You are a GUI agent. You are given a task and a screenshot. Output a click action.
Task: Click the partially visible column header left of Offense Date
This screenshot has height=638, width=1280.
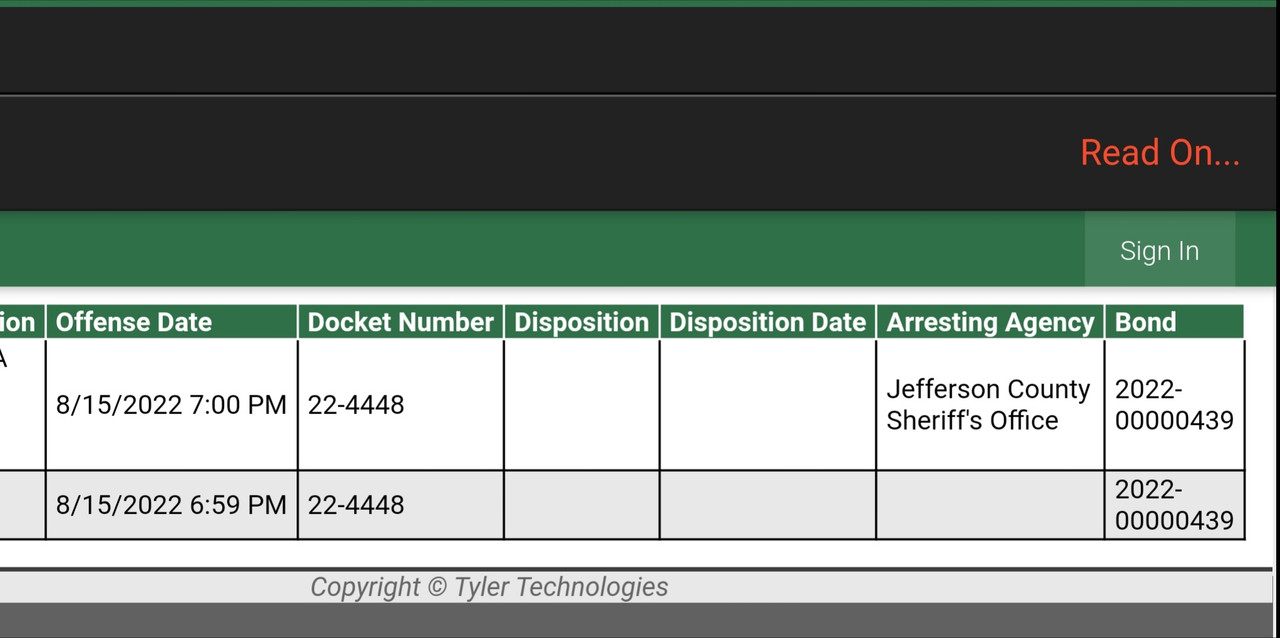(x=21, y=322)
